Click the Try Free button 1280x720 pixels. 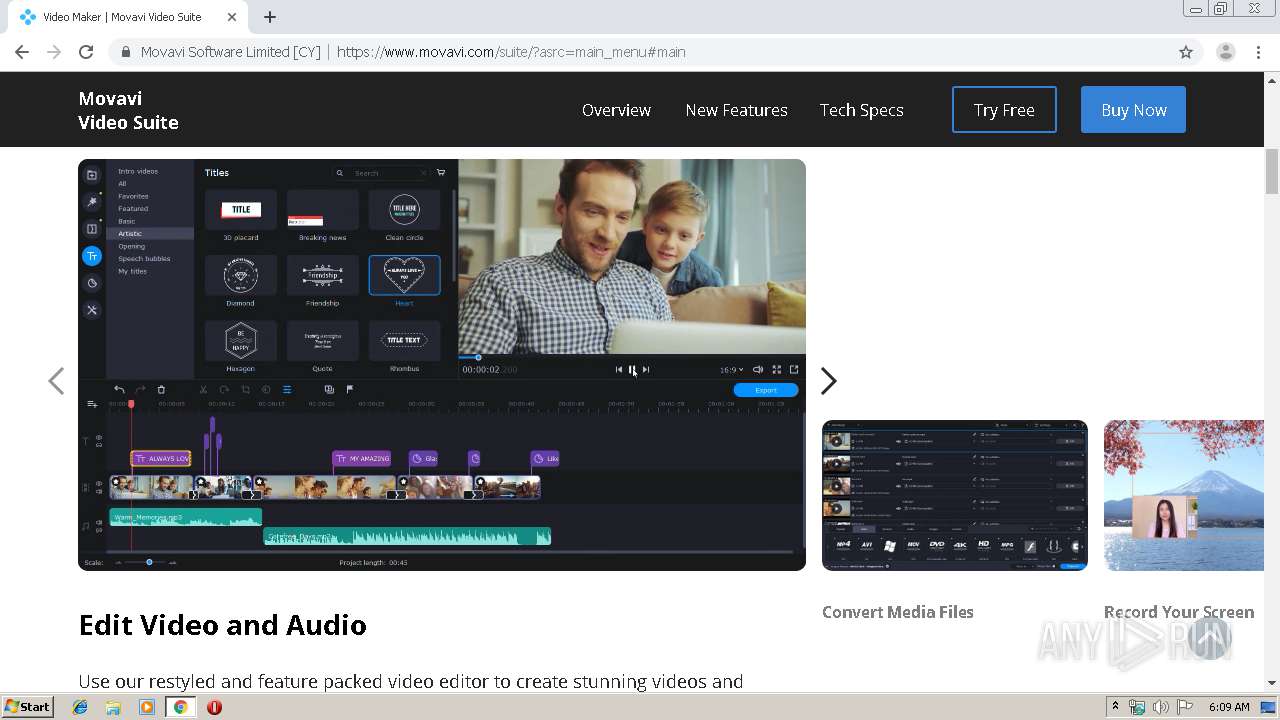(x=1004, y=110)
